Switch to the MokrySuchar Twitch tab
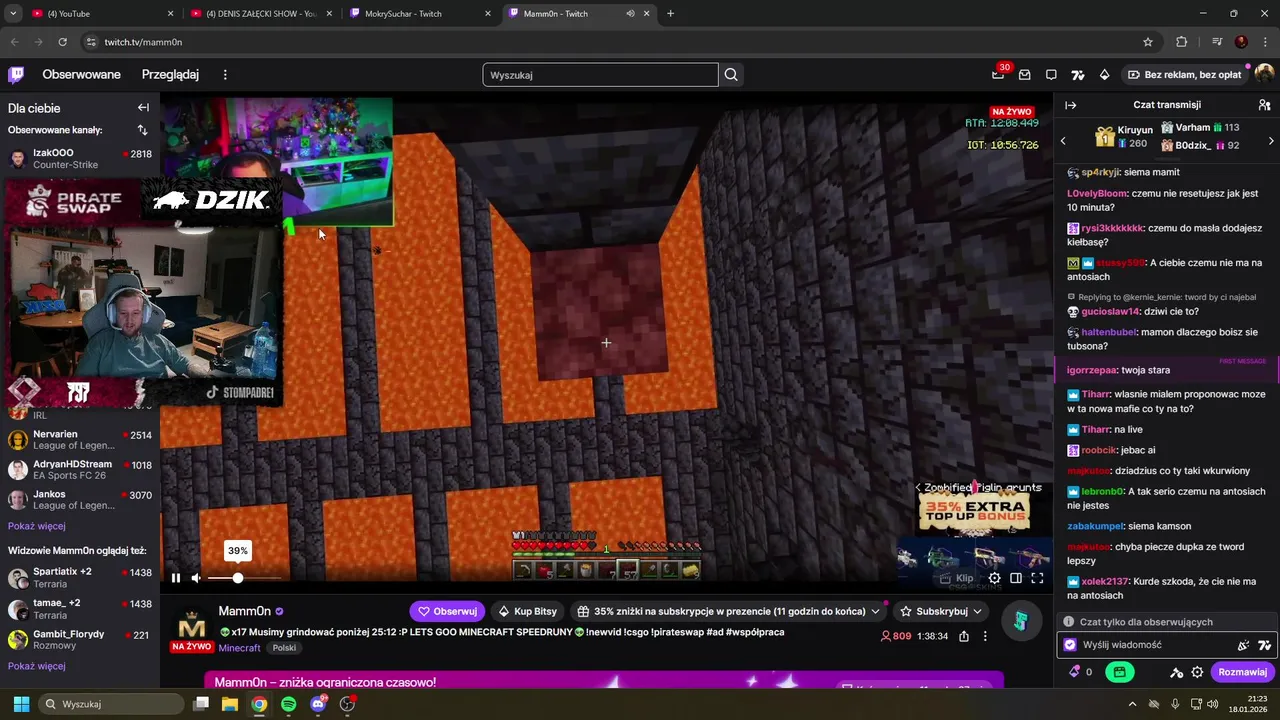This screenshot has height=720, width=1280. [x=421, y=14]
